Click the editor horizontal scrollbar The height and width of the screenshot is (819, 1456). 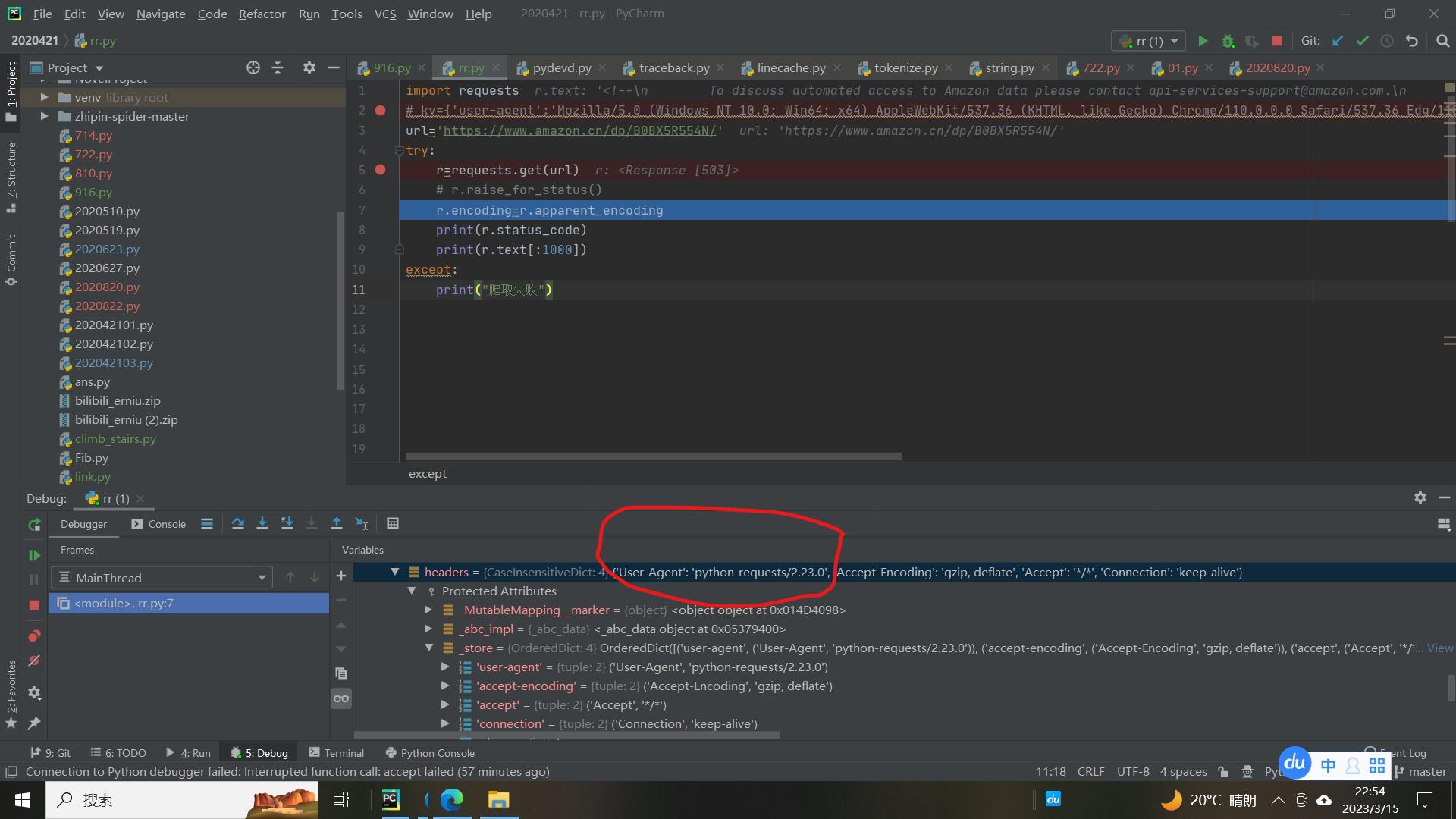click(653, 457)
